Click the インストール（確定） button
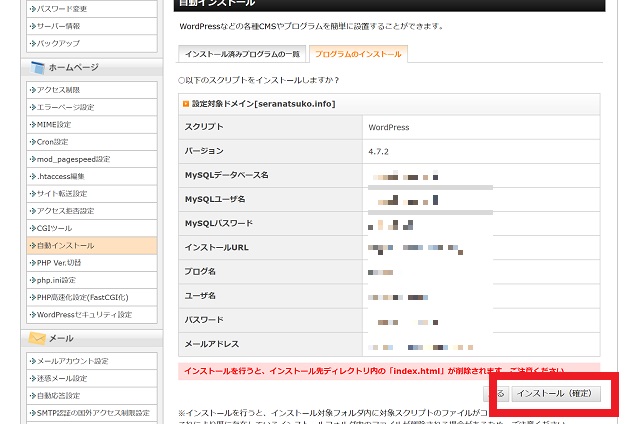640x424 pixels. [x=556, y=393]
